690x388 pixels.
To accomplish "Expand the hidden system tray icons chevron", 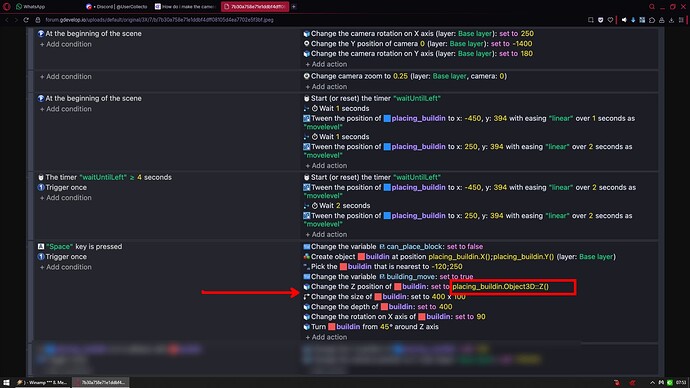I will (x=652, y=382).
